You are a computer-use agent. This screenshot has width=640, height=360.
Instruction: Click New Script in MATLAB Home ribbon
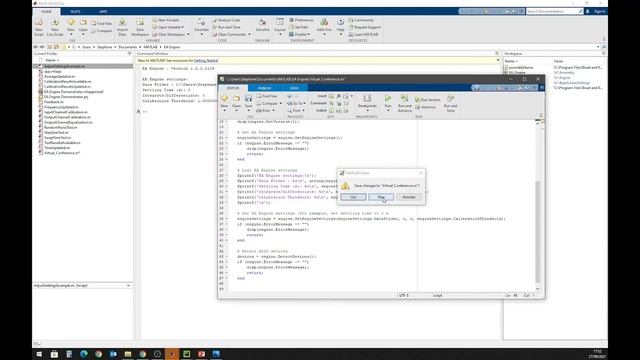click(39, 27)
